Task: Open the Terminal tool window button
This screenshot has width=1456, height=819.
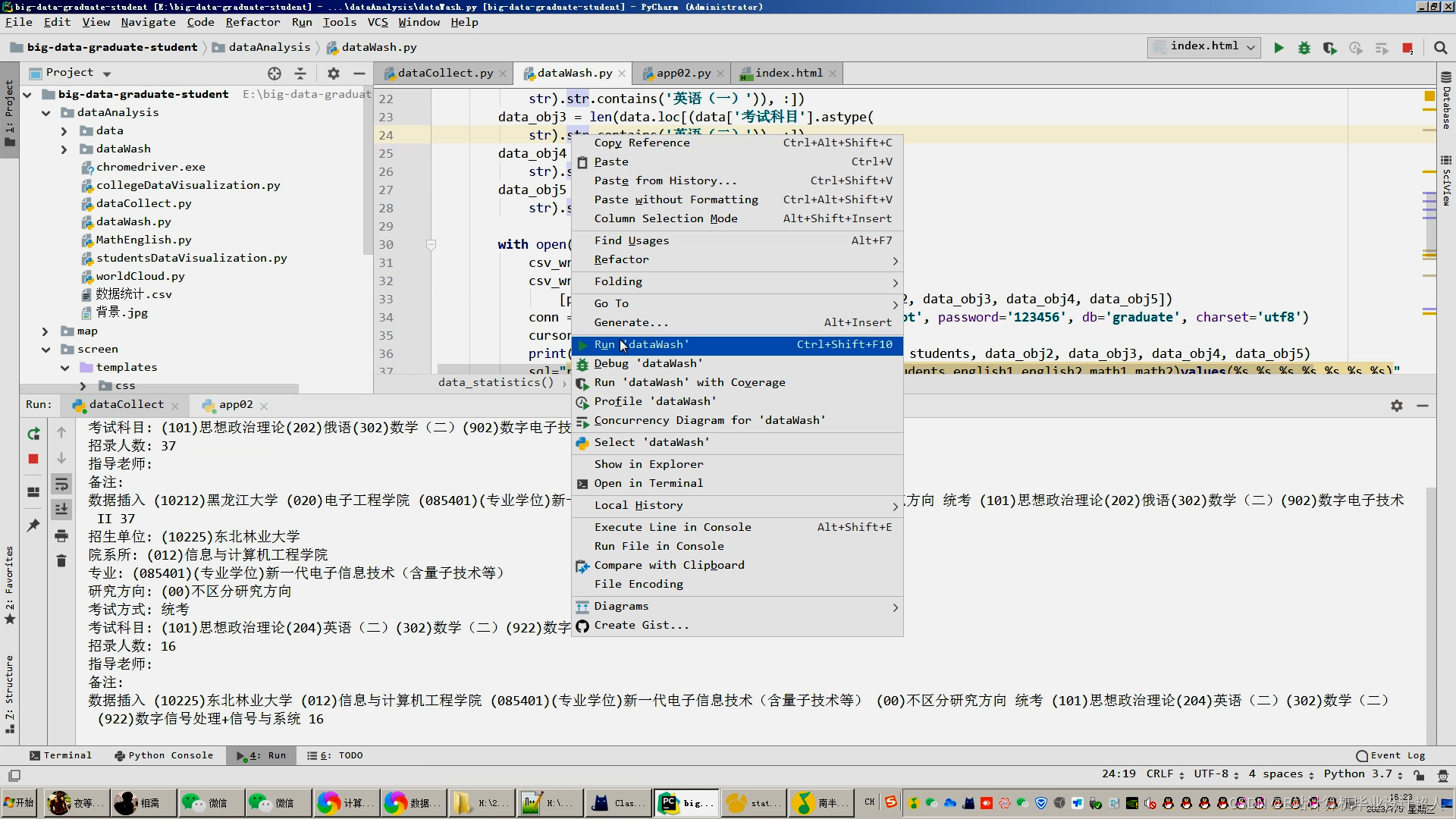Action: click(61, 755)
